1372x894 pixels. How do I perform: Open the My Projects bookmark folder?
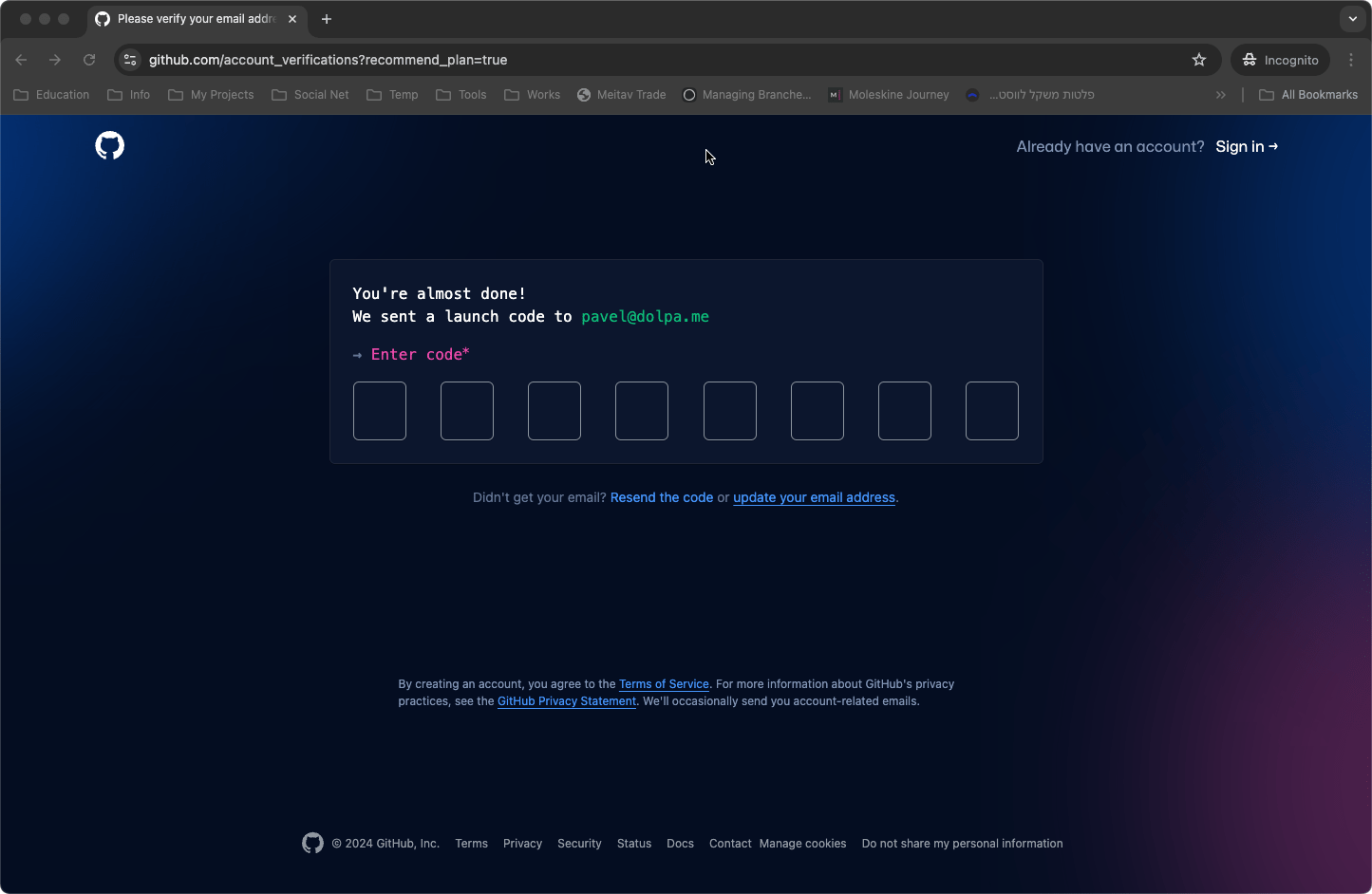(x=211, y=95)
